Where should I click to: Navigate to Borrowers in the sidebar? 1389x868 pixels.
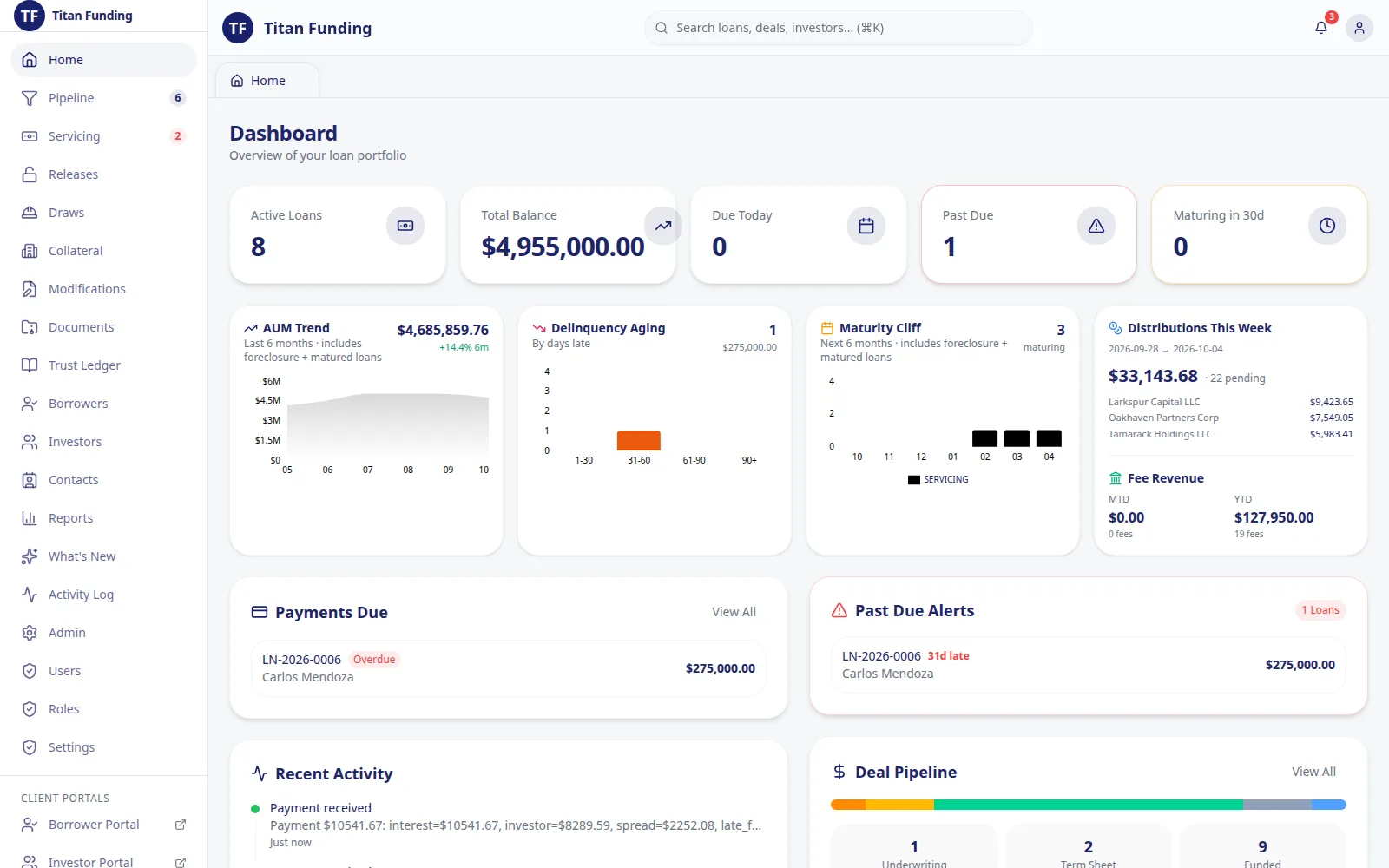(103, 404)
